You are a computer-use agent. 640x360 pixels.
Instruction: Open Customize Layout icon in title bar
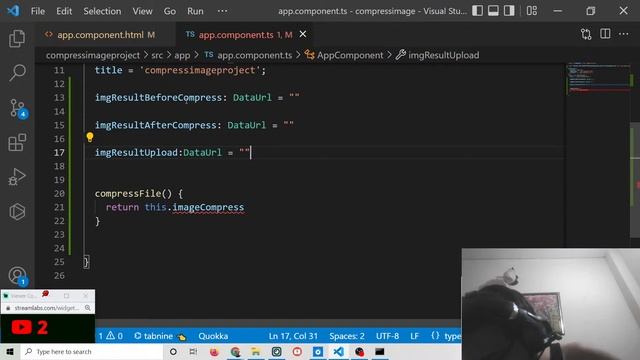[531, 11]
